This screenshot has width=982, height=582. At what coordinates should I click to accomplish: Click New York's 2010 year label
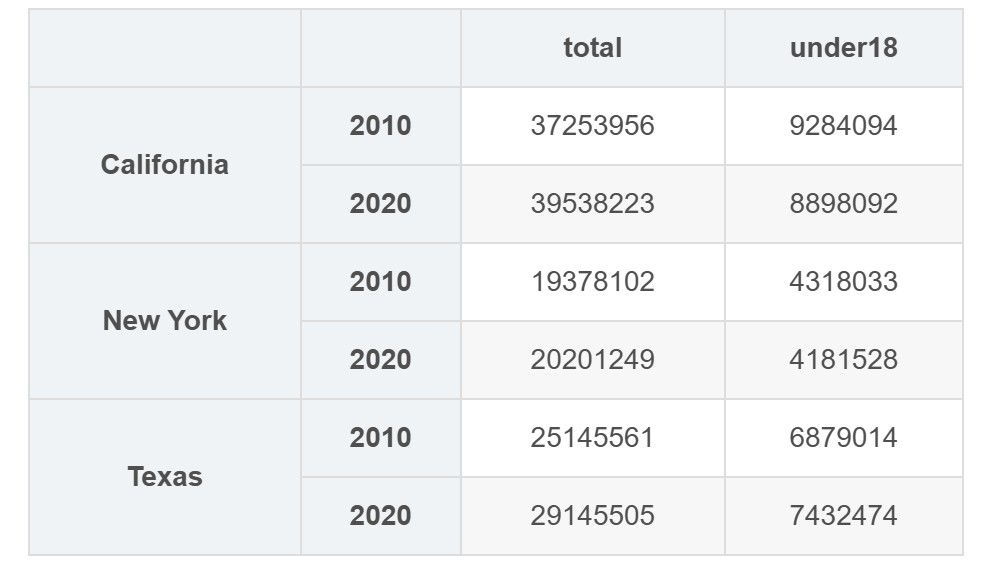[x=380, y=282]
